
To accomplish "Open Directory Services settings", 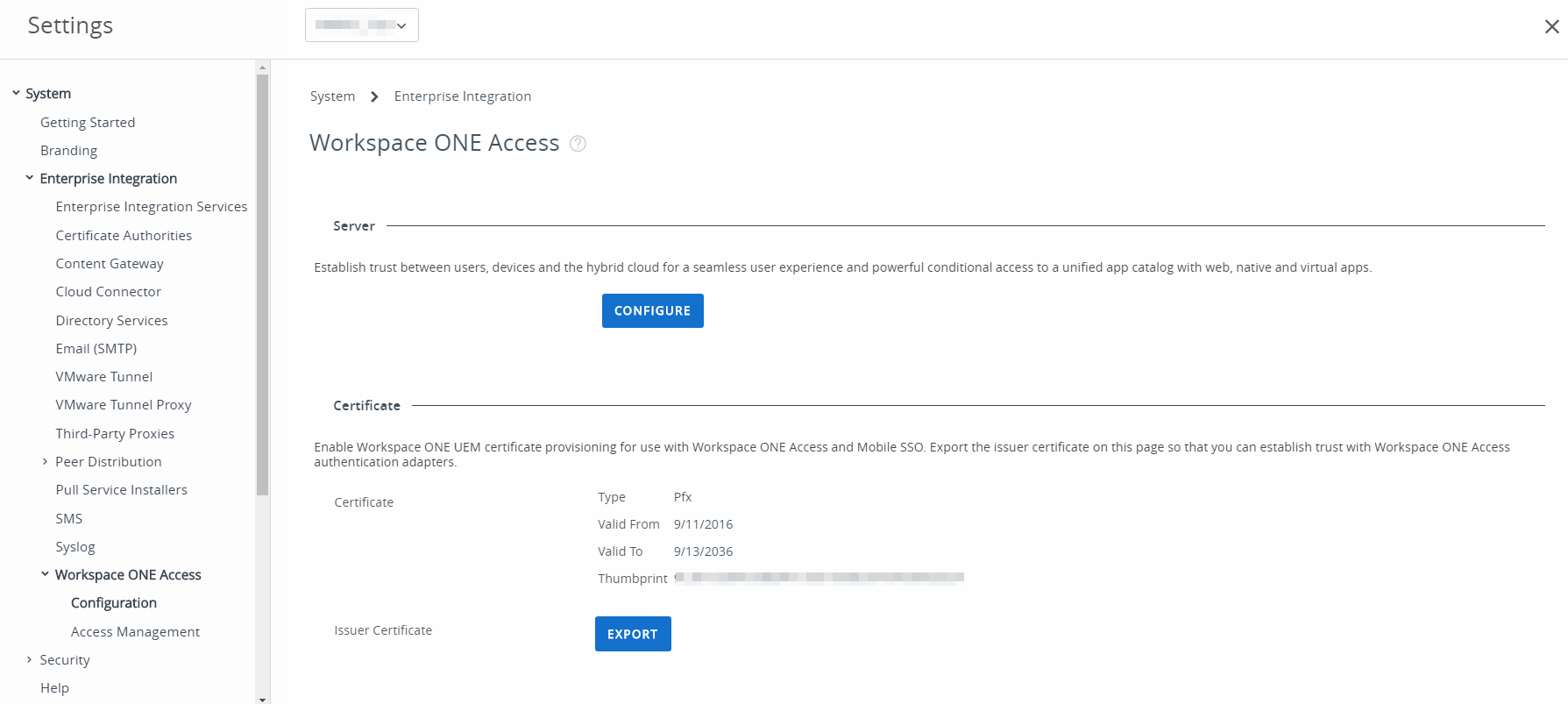I will pyautogui.click(x=111, y=321).
